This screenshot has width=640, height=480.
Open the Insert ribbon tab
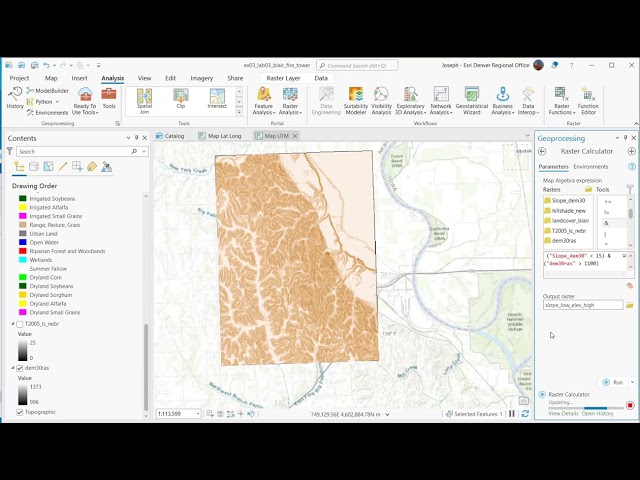[x=79, y=78]
